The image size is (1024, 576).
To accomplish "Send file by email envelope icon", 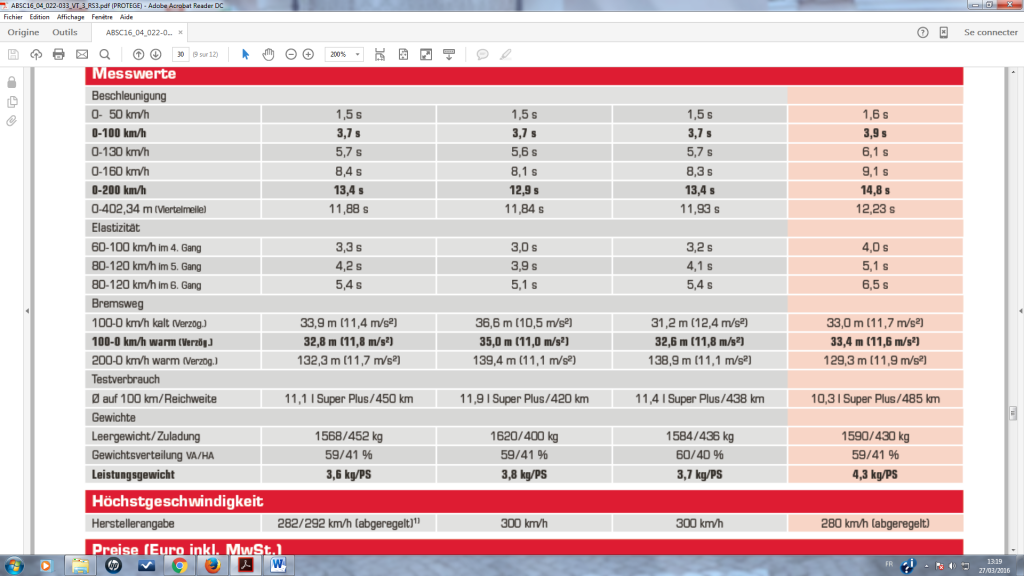I will 82,54.
